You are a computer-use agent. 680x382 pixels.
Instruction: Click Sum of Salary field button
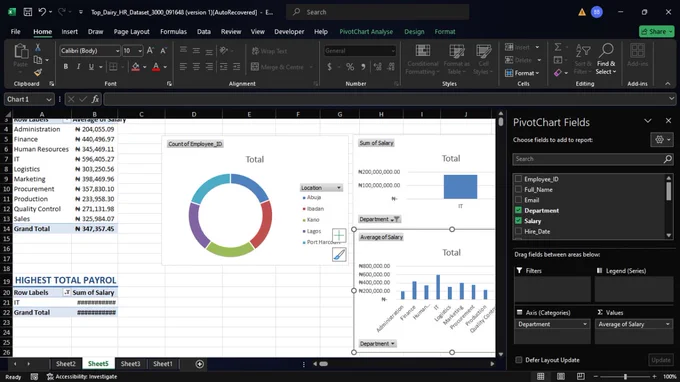[376, 143]
